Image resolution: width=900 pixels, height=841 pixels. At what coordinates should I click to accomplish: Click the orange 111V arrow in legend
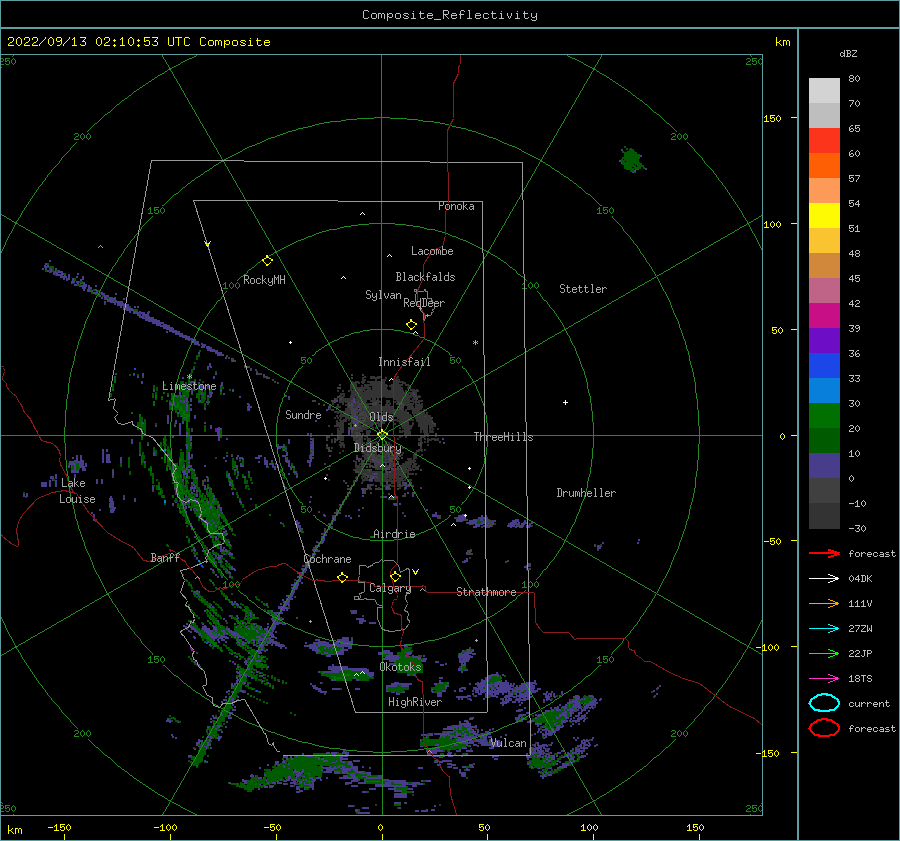coord(824,603)
